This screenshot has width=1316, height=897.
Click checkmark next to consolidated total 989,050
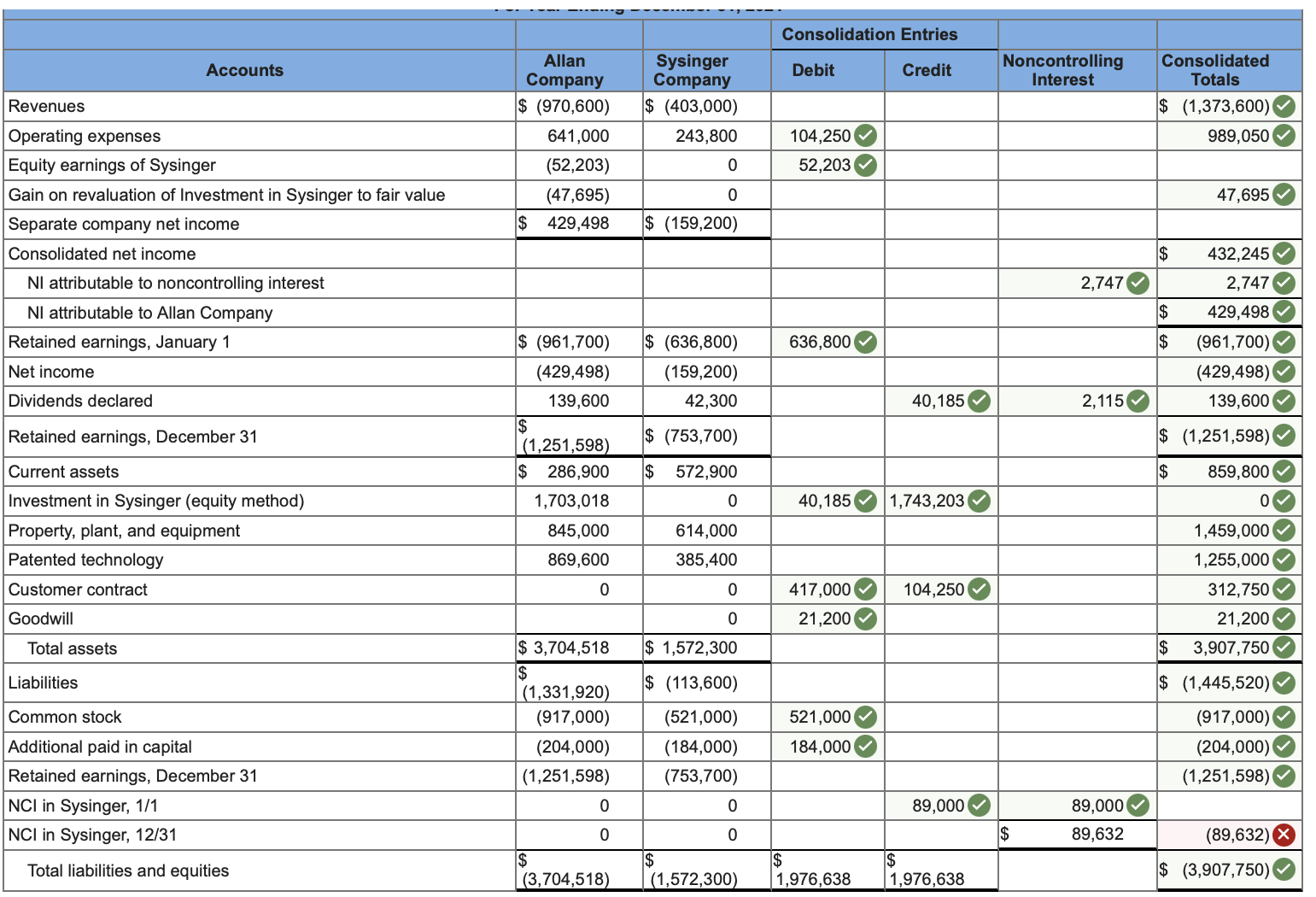[1284, 136]
